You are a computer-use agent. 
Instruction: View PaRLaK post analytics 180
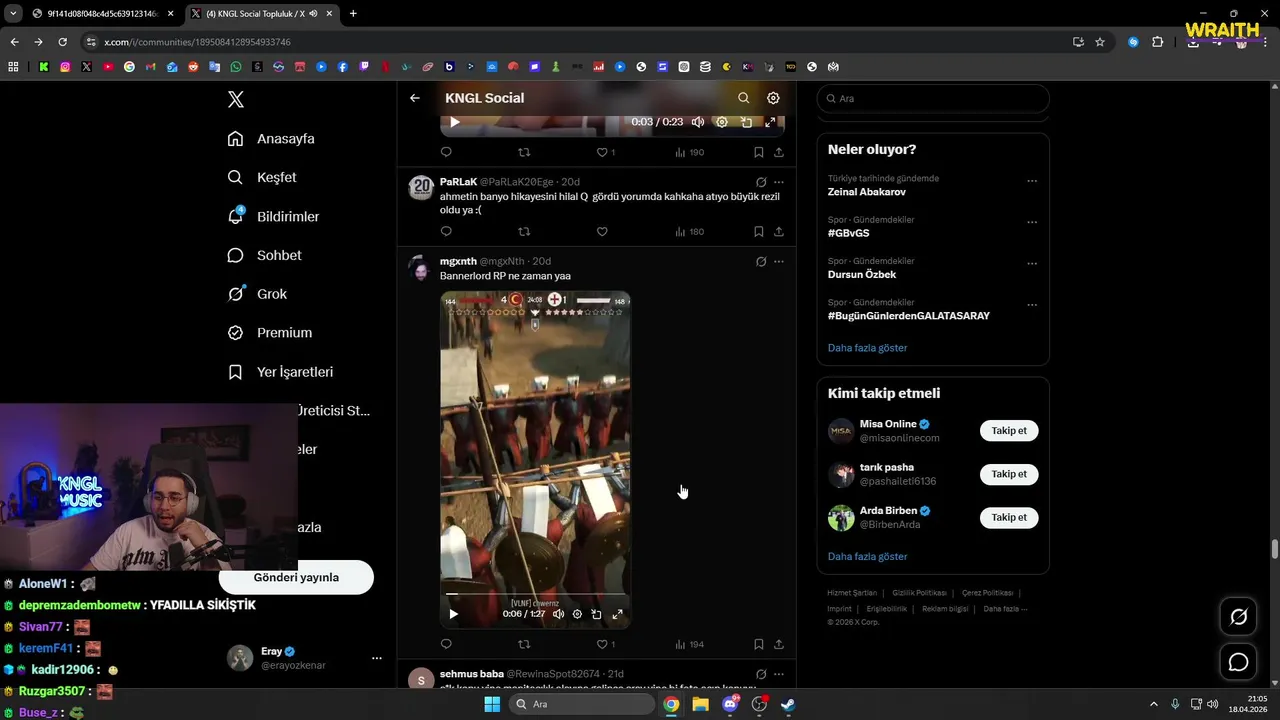point(690,232)
